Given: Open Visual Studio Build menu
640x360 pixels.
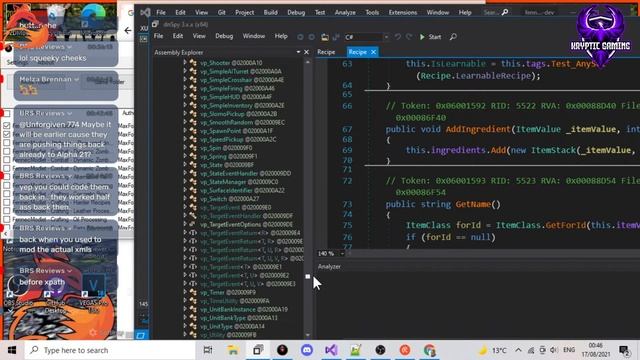Looking at the screenshot, I should click(x=270, y=13).
